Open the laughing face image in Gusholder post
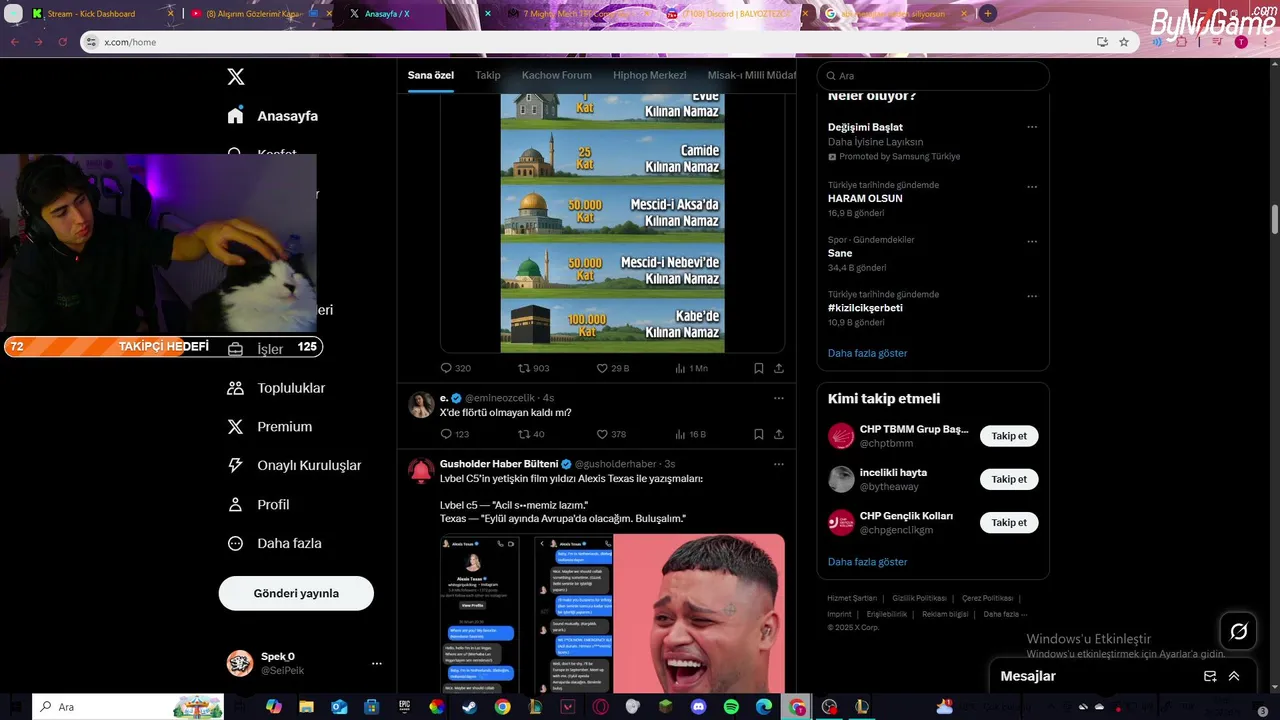 coord(699,614)
